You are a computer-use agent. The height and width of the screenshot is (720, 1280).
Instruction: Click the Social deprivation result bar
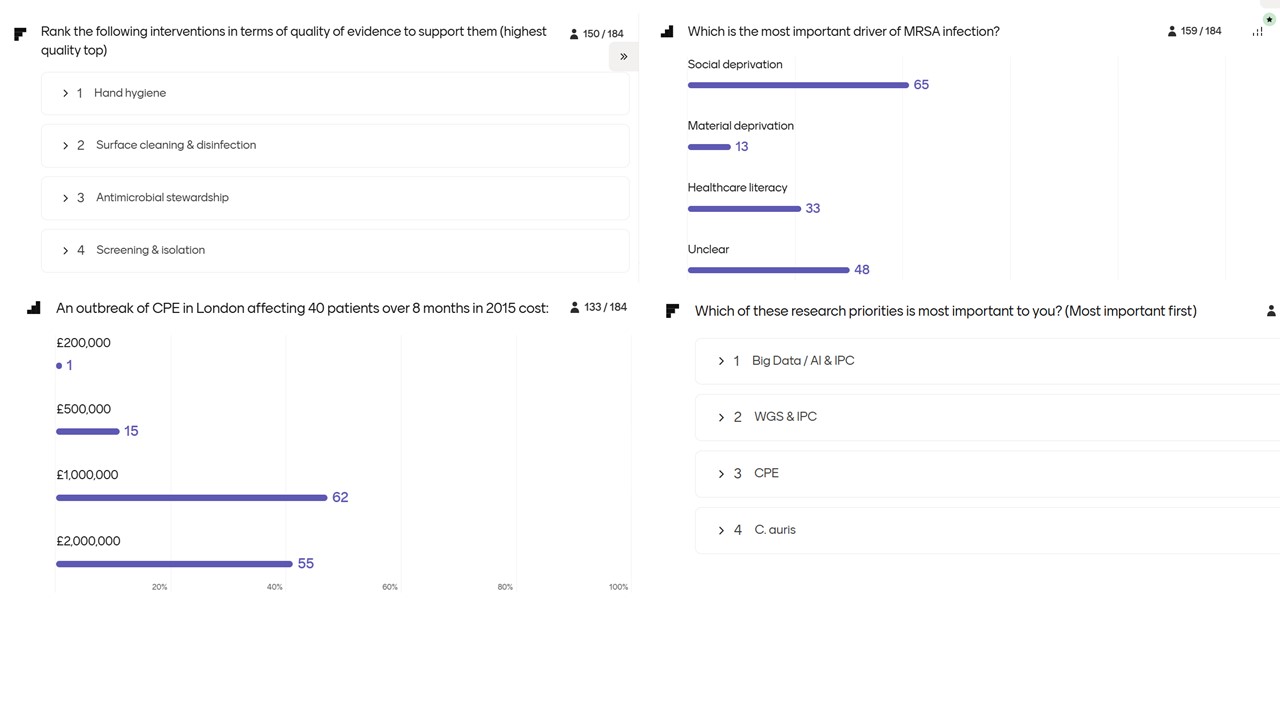(x=798, y=85)
